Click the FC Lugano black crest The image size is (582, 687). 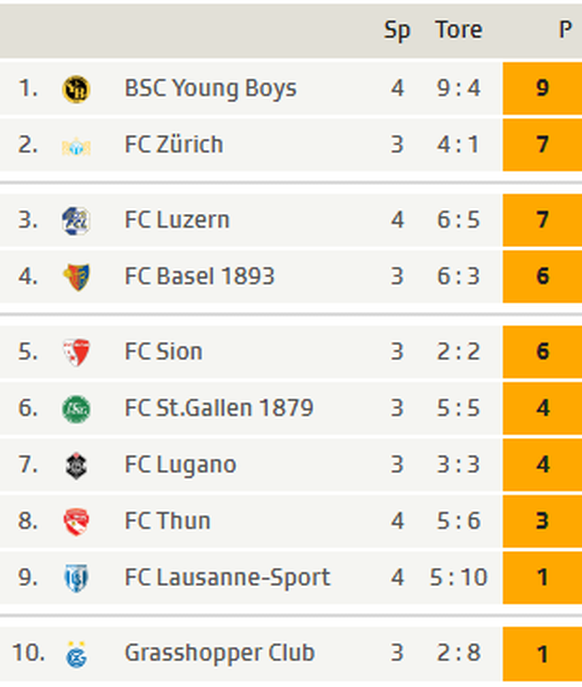click(x=76, y=465)
